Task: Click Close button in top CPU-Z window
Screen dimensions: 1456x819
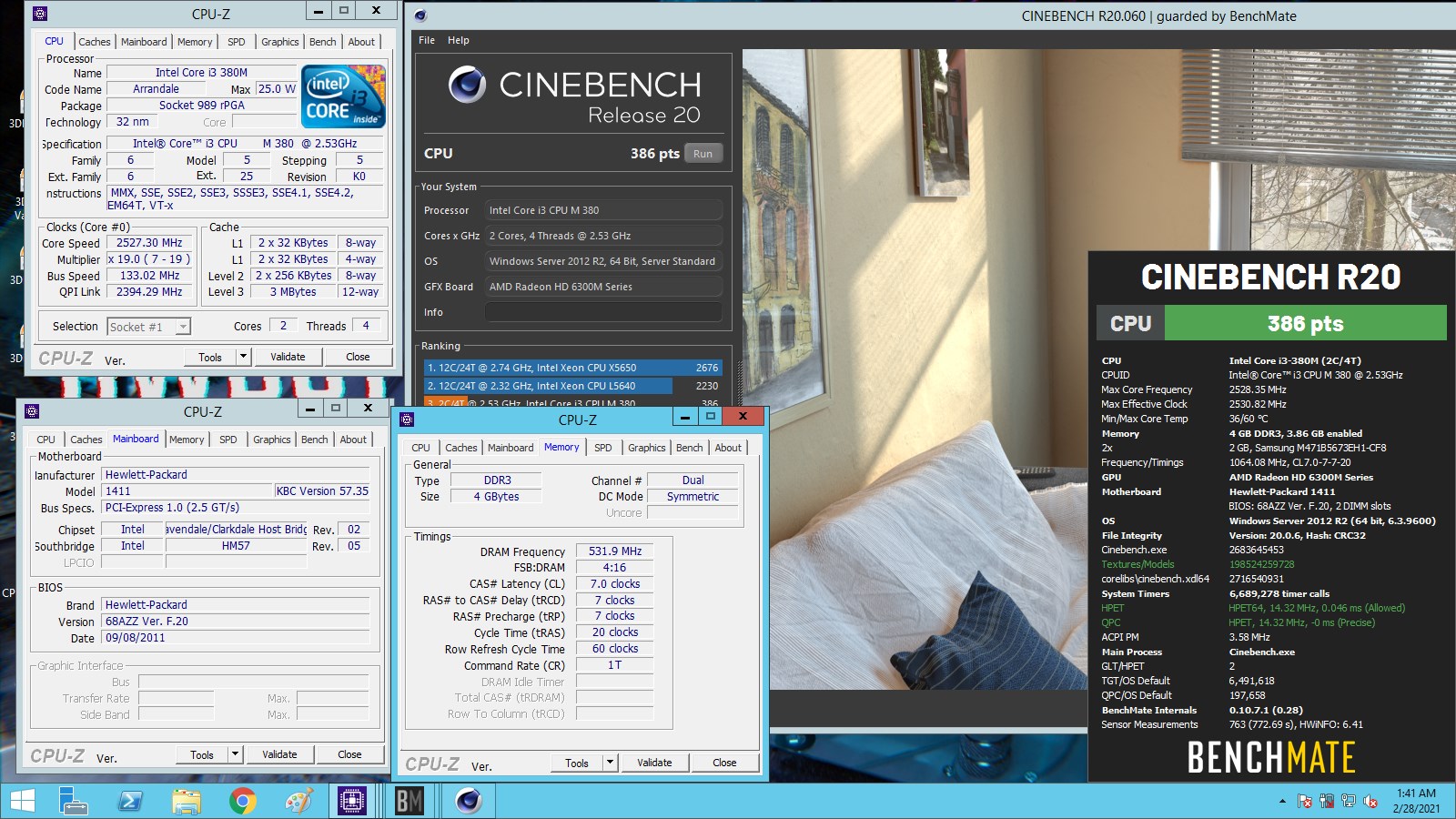Action: pos(358,357)
